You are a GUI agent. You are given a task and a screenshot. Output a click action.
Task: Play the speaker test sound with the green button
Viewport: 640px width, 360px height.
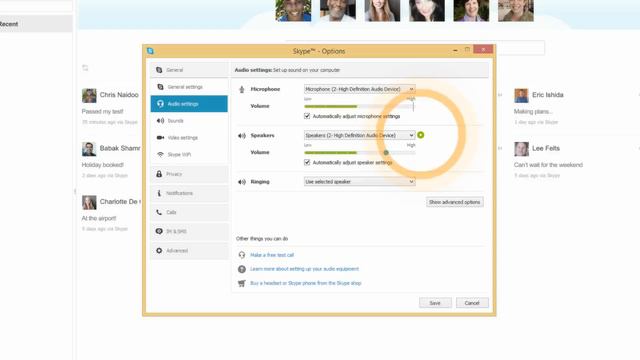421,135
